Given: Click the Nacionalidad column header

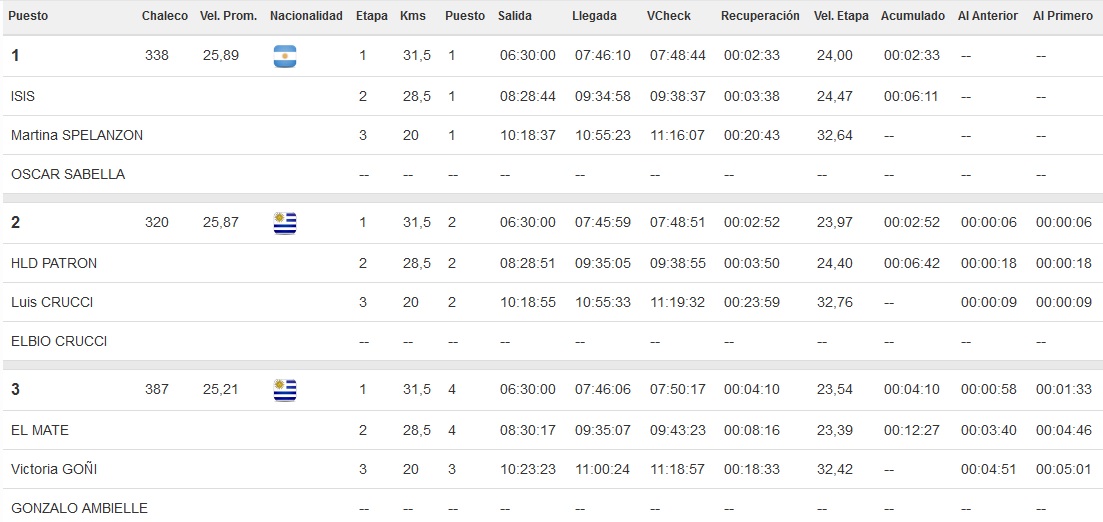Looking at the screenshot, I should [x=306, y=15].
